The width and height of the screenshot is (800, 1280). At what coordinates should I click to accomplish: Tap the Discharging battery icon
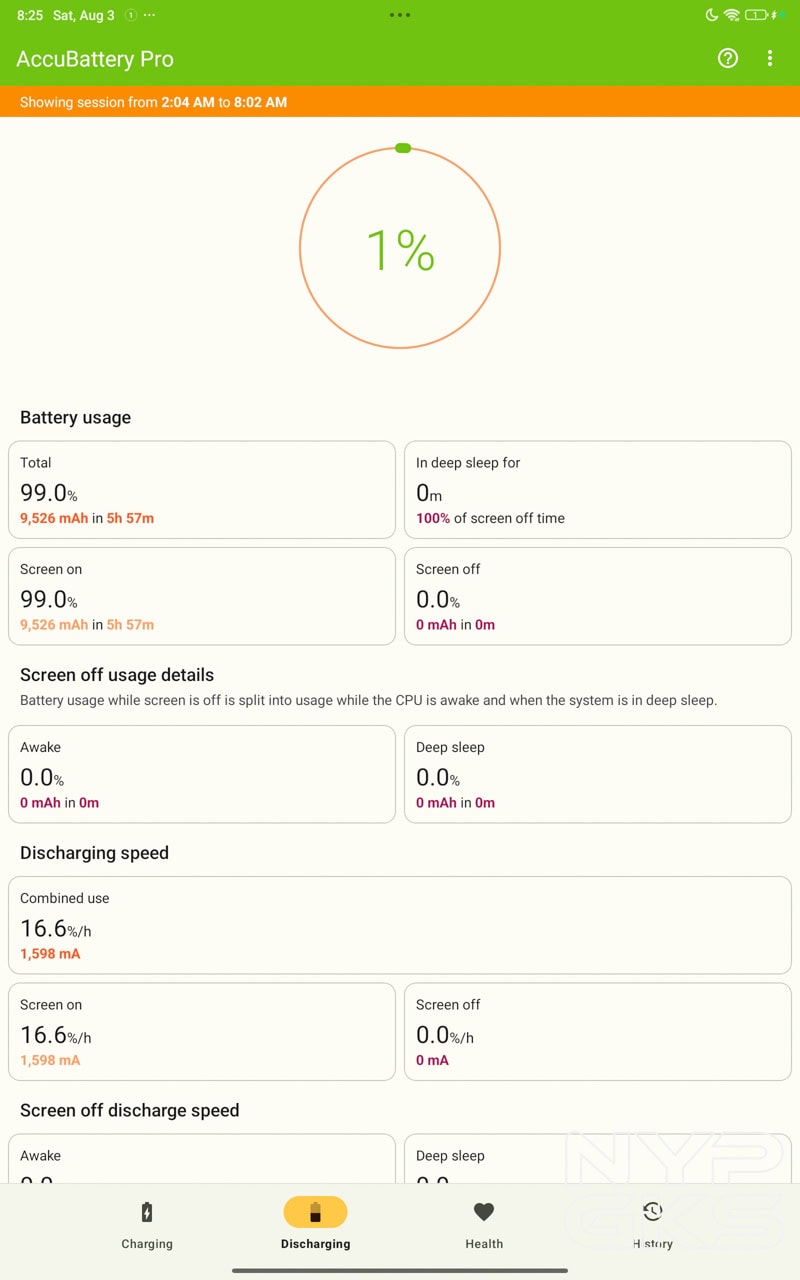click(315, 1213)
